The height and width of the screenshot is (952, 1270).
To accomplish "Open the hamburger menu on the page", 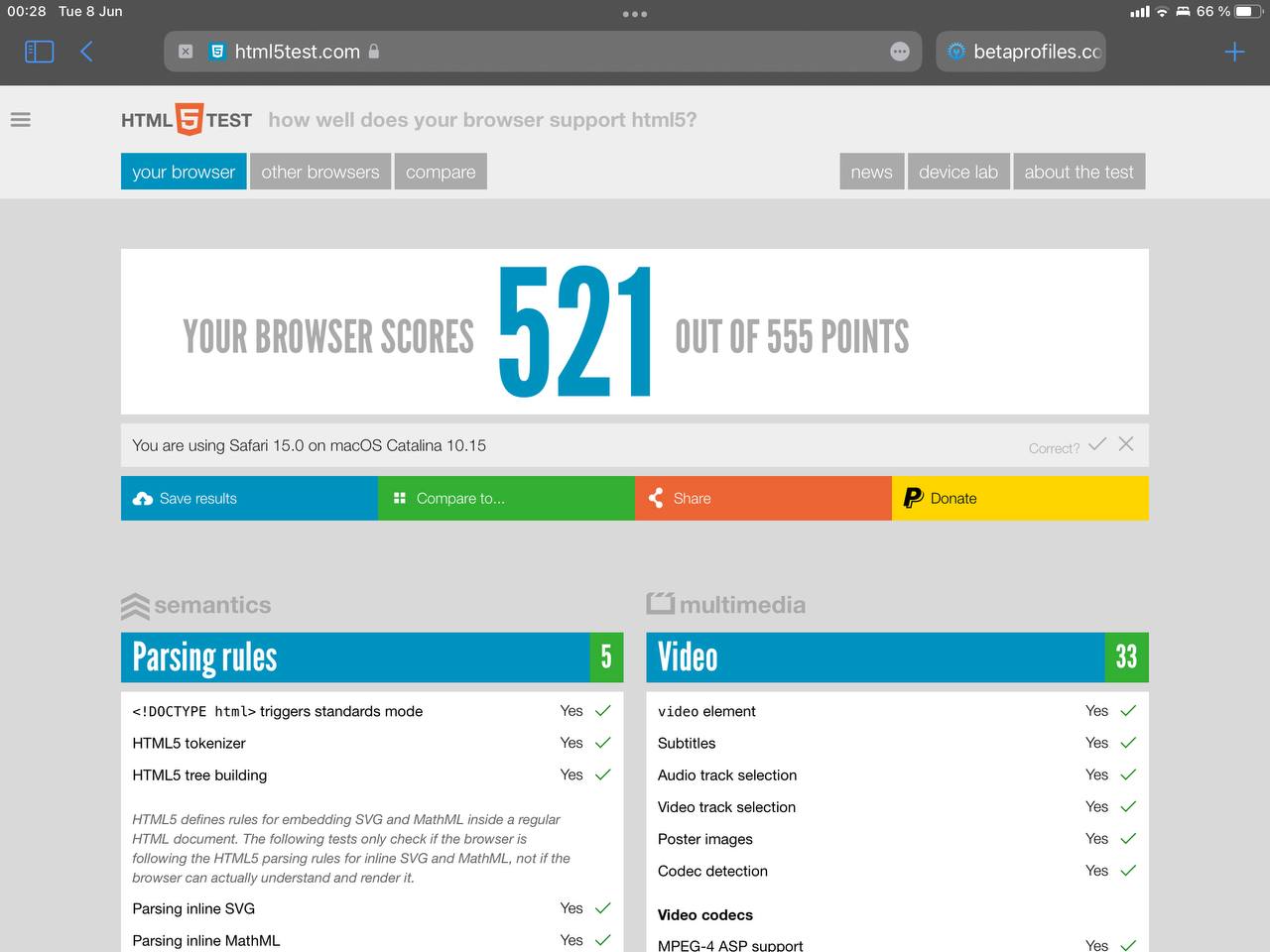I will pyautogui.click(x=20, y=120).
